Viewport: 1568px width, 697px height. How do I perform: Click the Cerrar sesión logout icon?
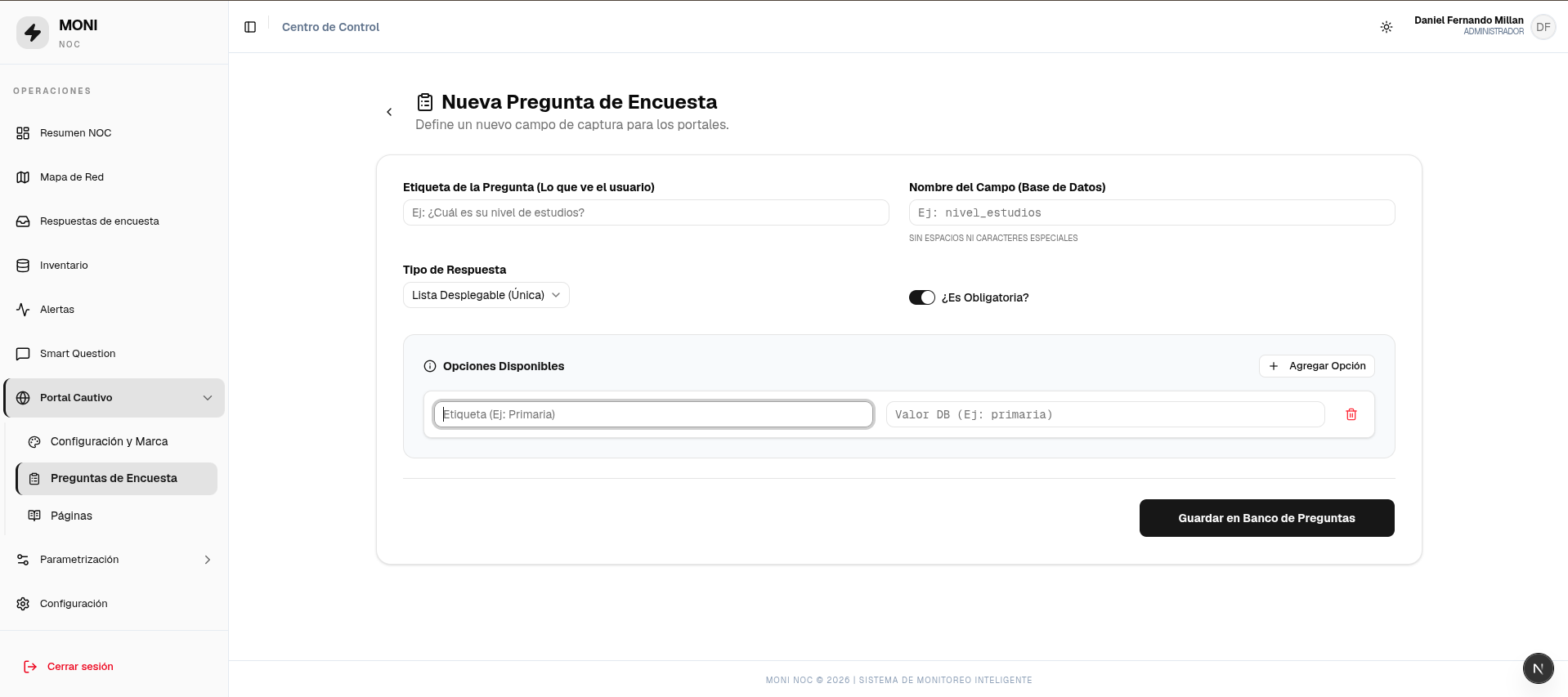[x=30, y=667]
